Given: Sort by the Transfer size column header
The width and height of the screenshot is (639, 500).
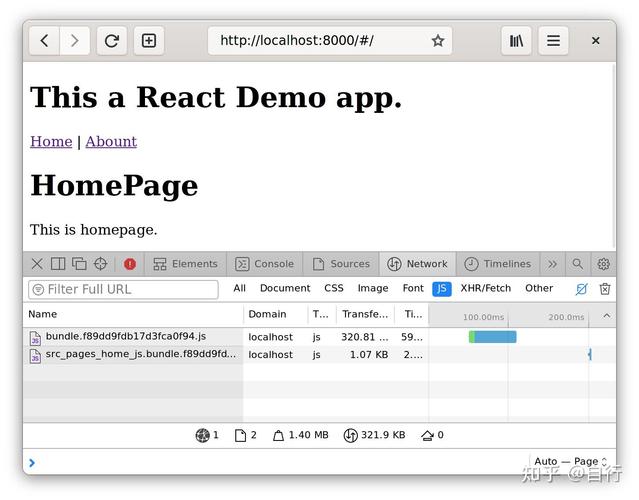Looking at the screenshot, I should coord(366,315).
